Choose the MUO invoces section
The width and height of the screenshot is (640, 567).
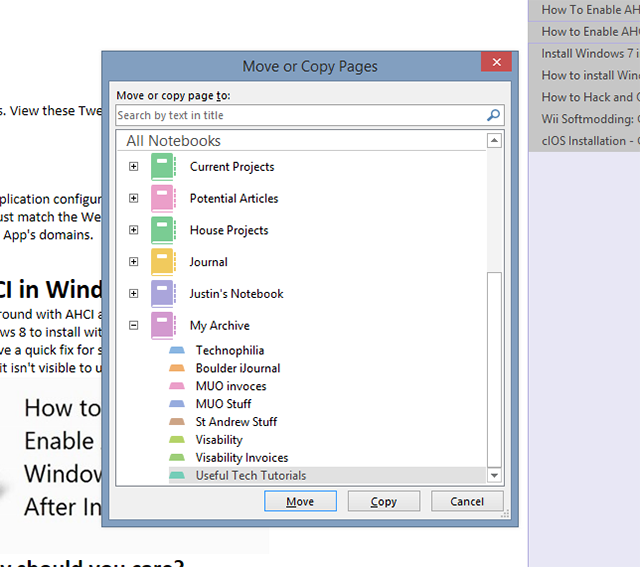pyautogui.click(x=231, y=386)
